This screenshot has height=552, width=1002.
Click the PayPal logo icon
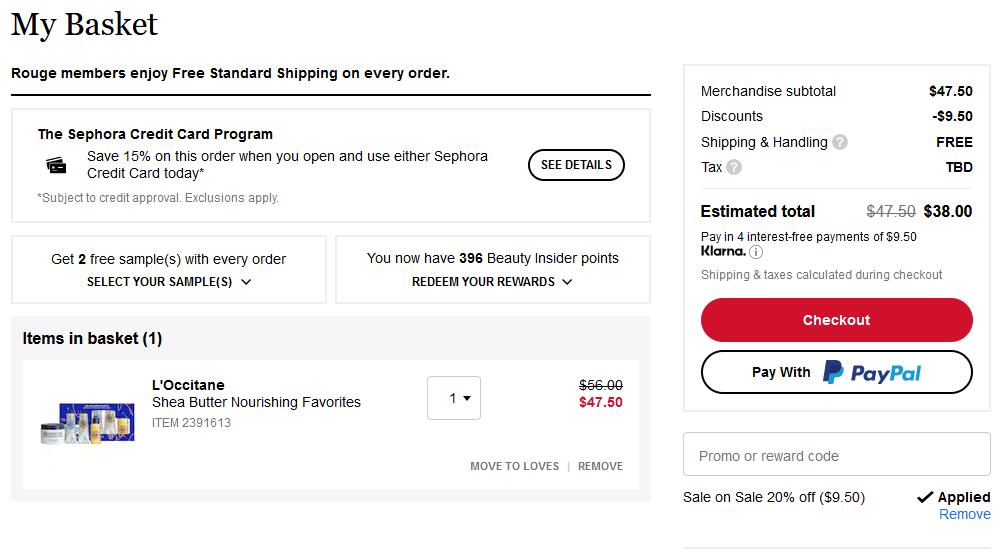pos(833,372)
